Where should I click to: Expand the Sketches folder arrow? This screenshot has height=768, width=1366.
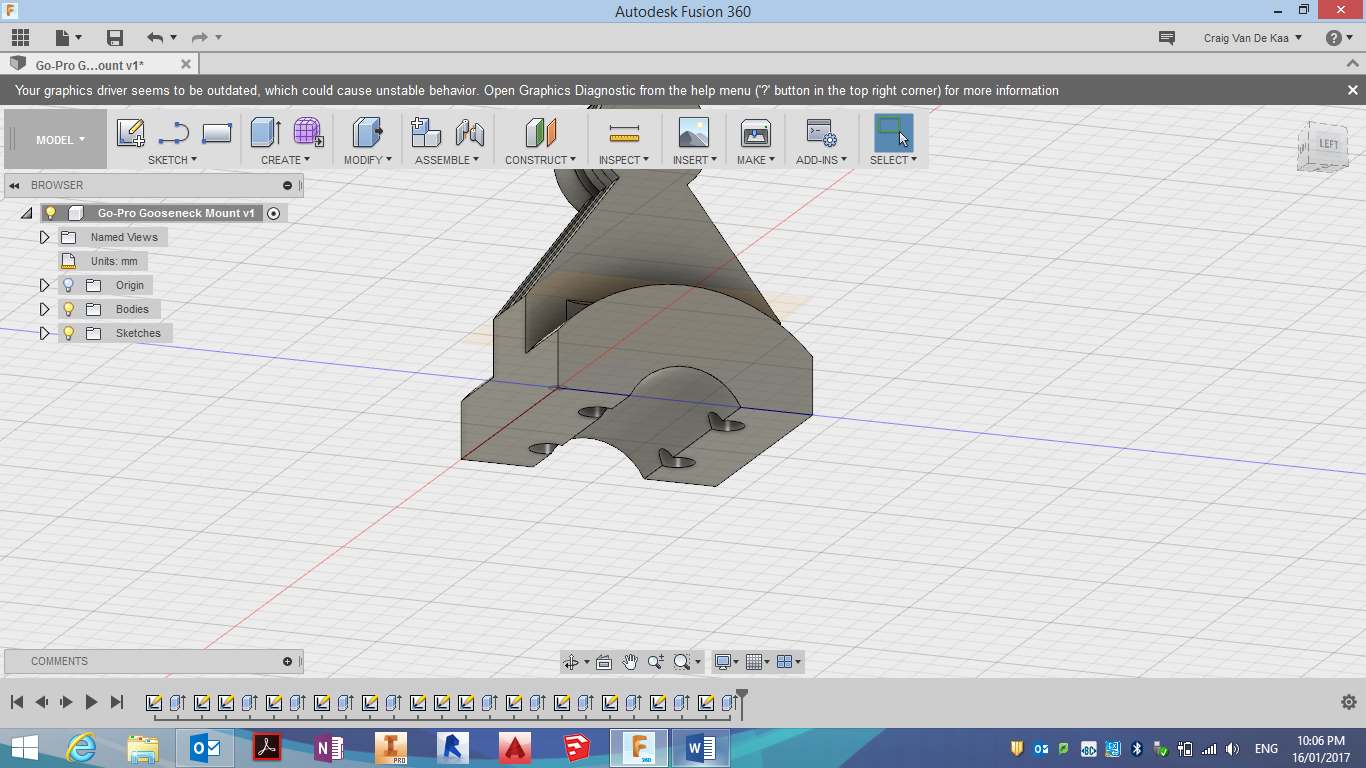44,333
